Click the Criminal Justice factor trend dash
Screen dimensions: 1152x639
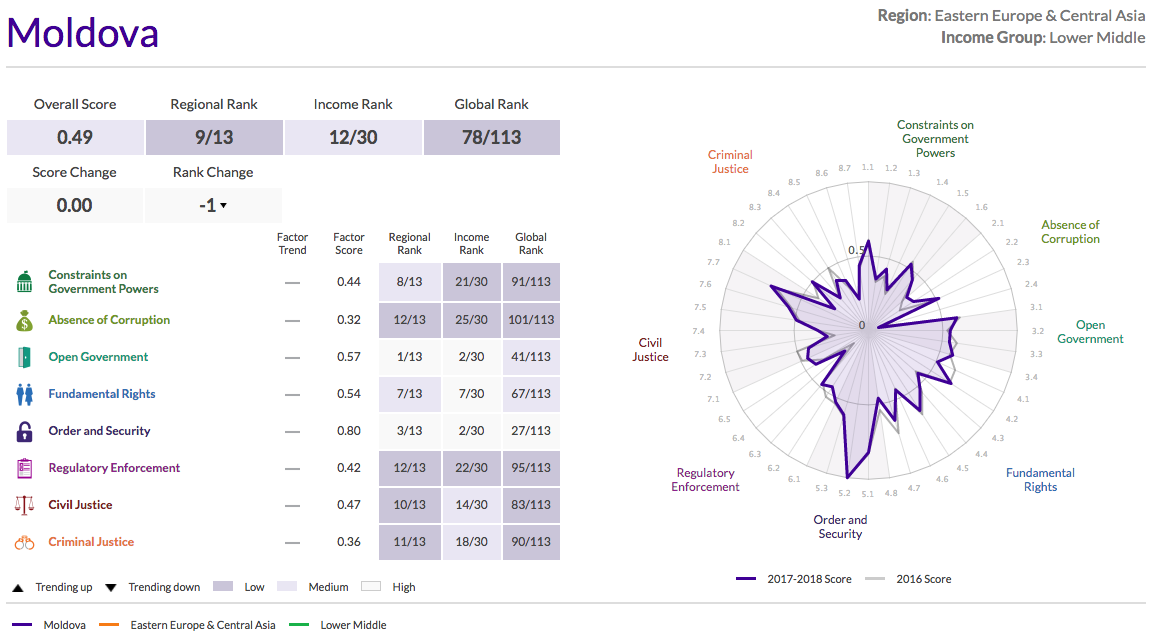tap(292, 543)
